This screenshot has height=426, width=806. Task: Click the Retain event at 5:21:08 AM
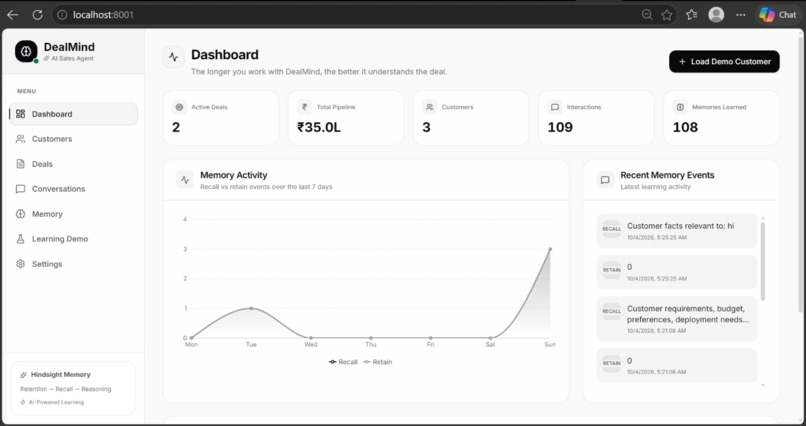pos(677,365)
